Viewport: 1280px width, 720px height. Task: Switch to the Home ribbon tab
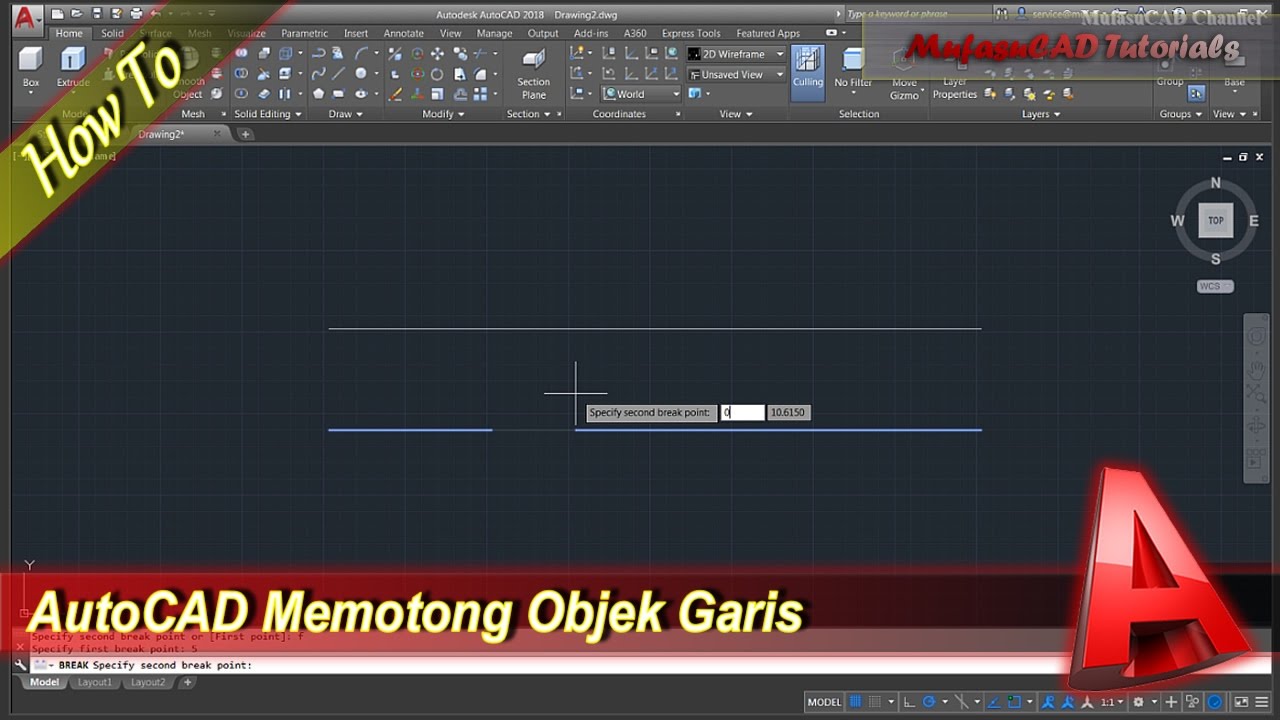[69, 33]
